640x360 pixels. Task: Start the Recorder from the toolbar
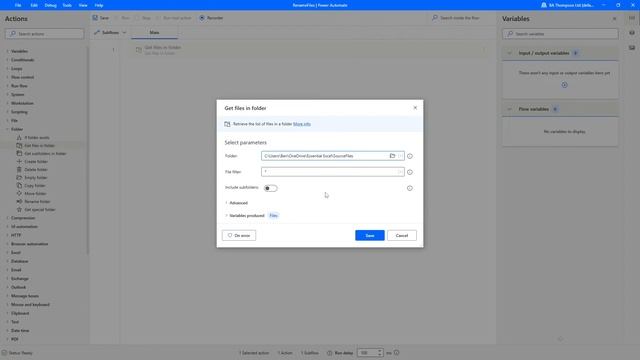[211, 18]
